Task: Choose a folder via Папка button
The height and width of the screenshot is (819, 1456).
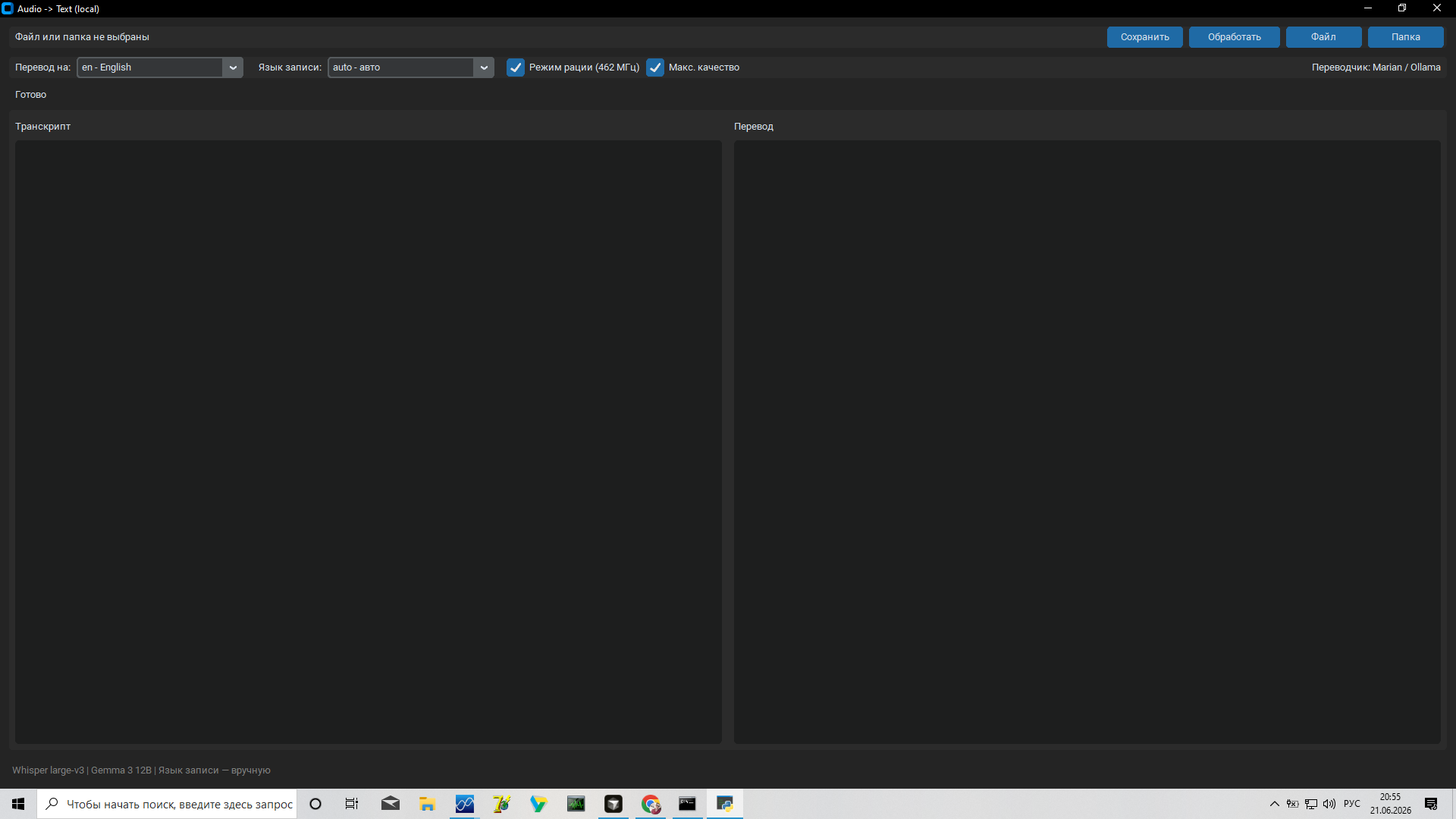Action: (x=1405, y=37)
